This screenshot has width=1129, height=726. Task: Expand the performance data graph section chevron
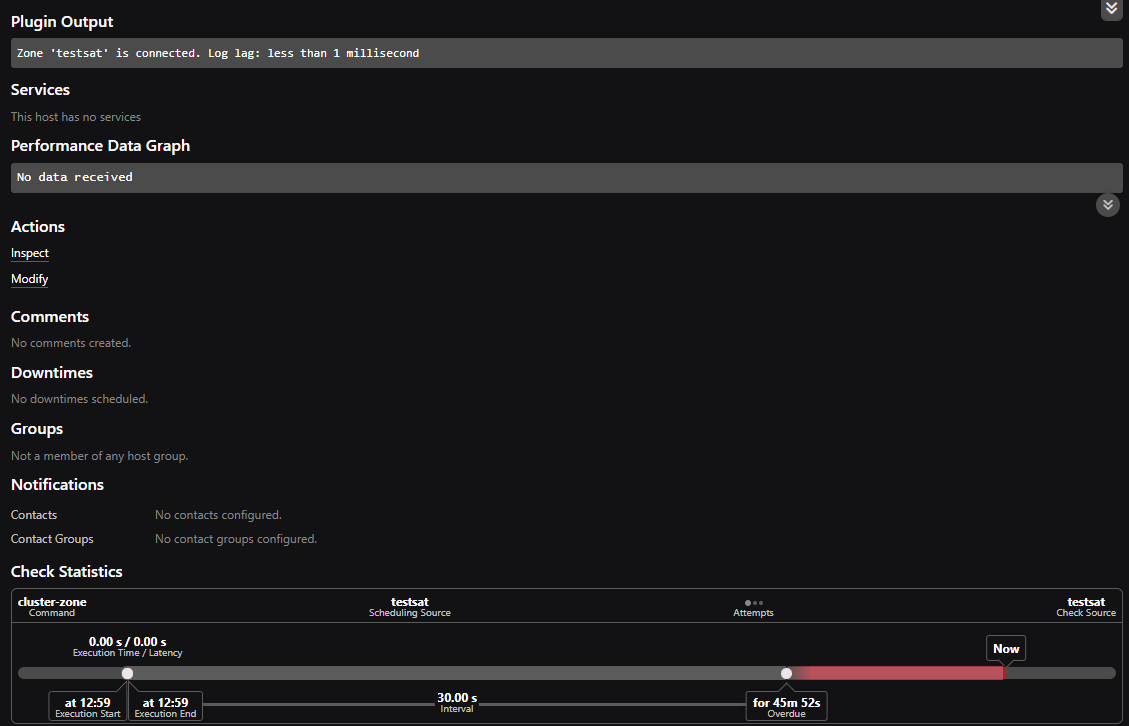pyautogui.click(x=1108, y=205)
